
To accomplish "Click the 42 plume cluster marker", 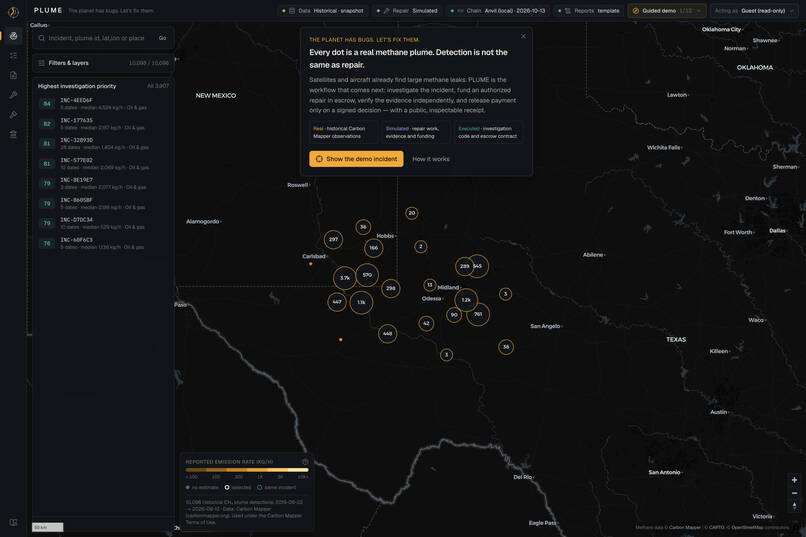I will [426, 323].
